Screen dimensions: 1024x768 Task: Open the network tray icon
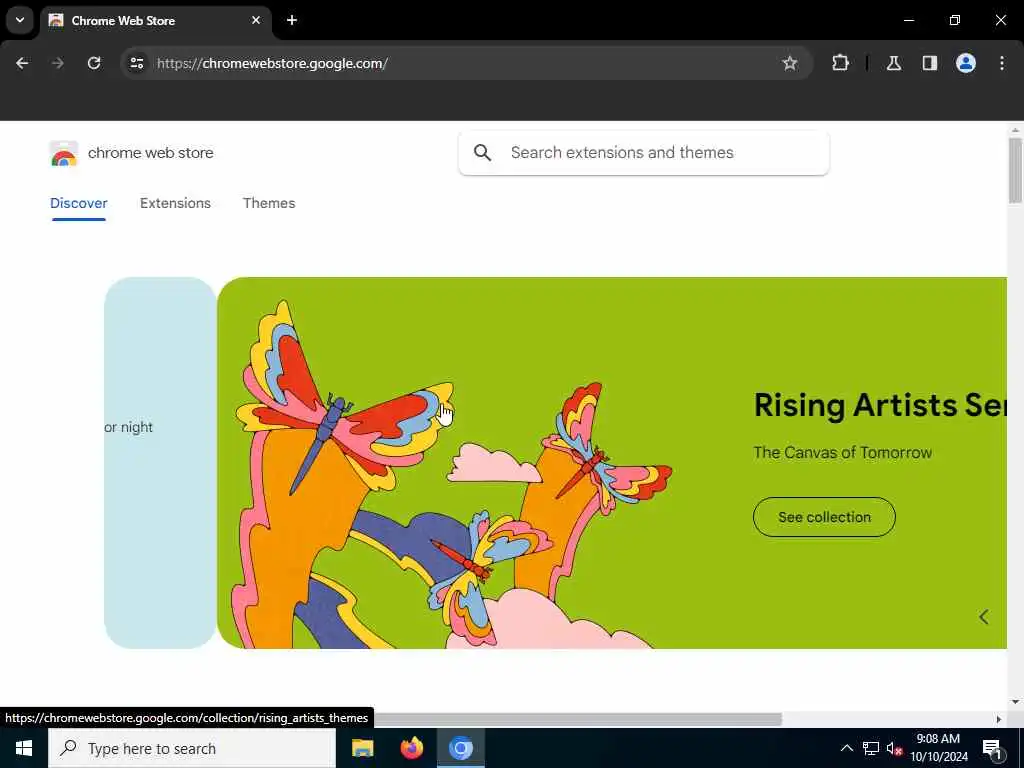(x=871, y=748)
